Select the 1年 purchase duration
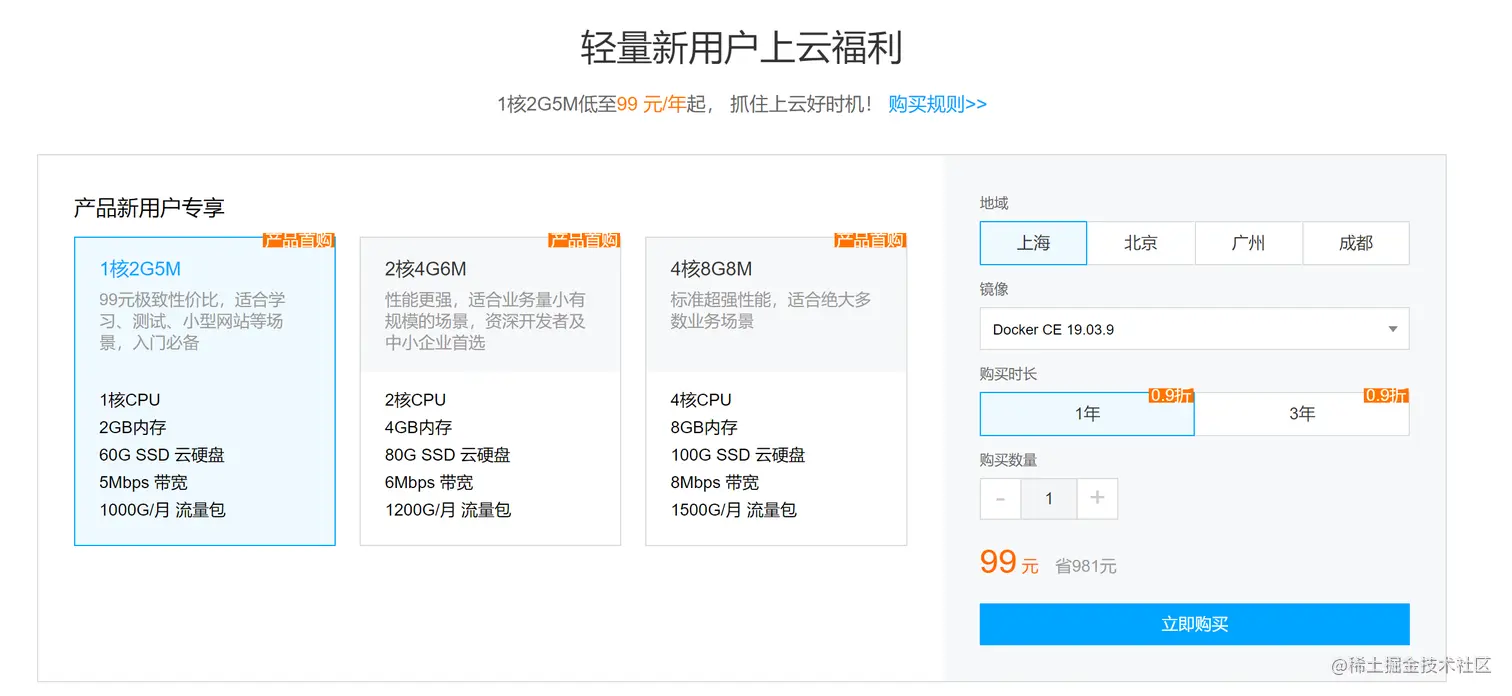 tap(1086, 413)
